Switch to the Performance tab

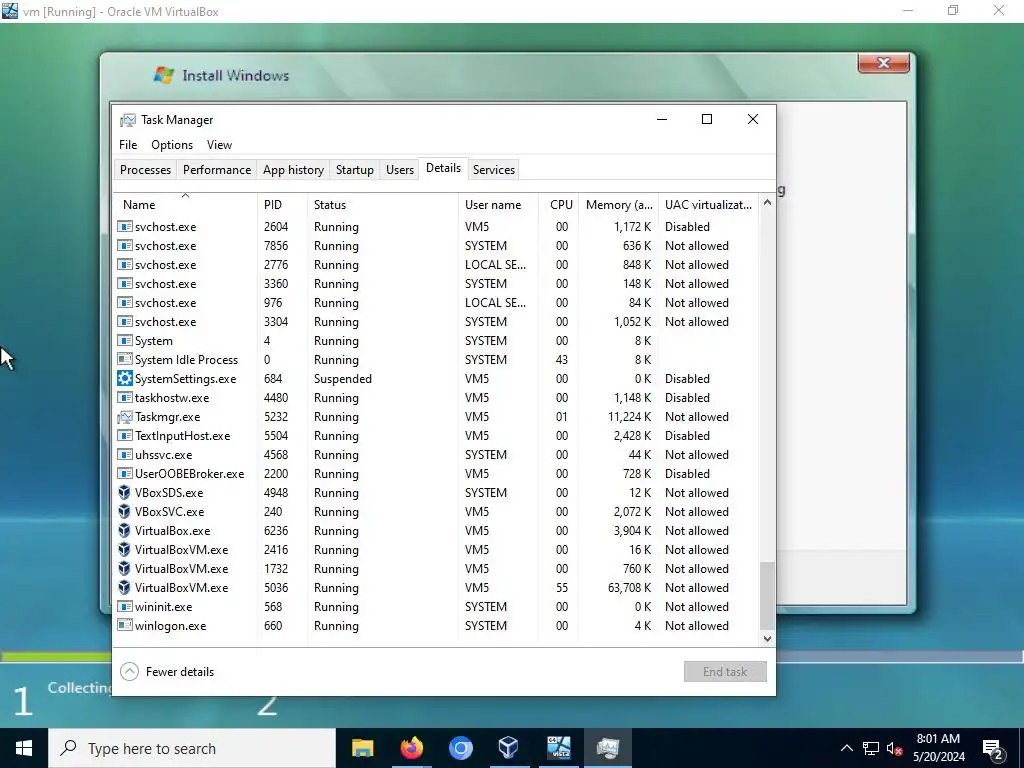click(217, 170)
